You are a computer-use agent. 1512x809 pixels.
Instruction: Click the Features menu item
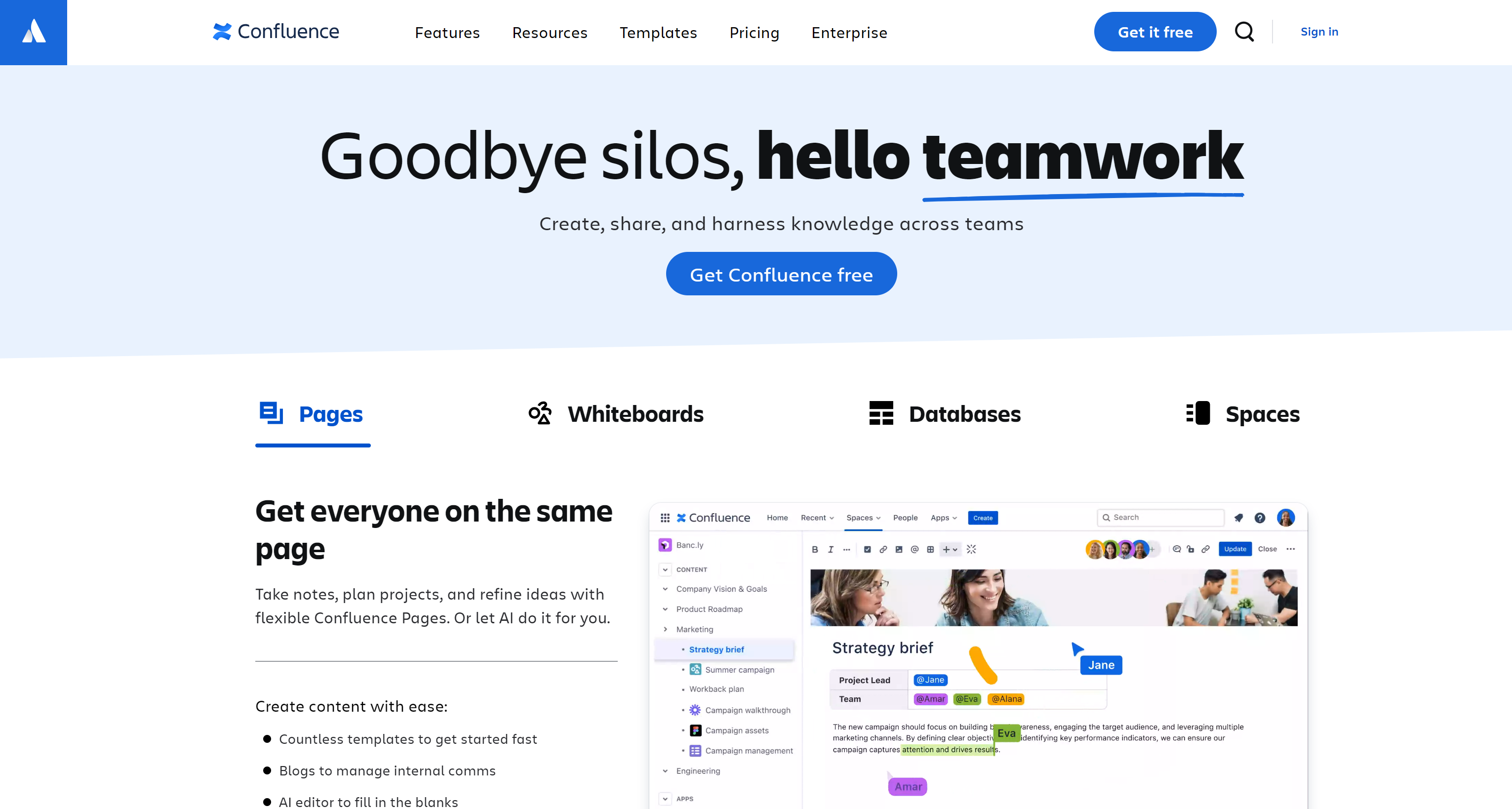[447, 32]
